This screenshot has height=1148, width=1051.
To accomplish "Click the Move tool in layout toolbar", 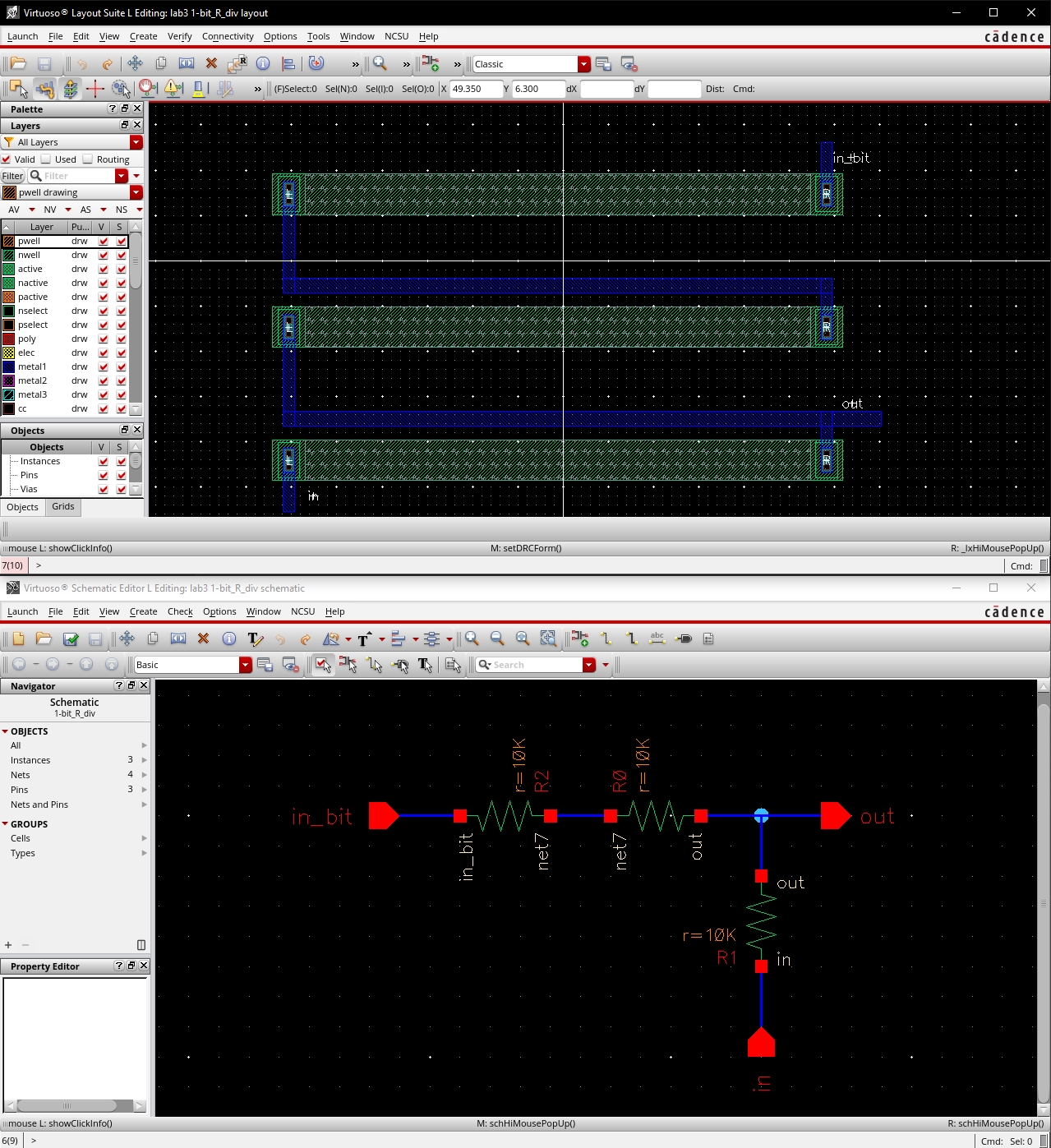I will [135, 63].
